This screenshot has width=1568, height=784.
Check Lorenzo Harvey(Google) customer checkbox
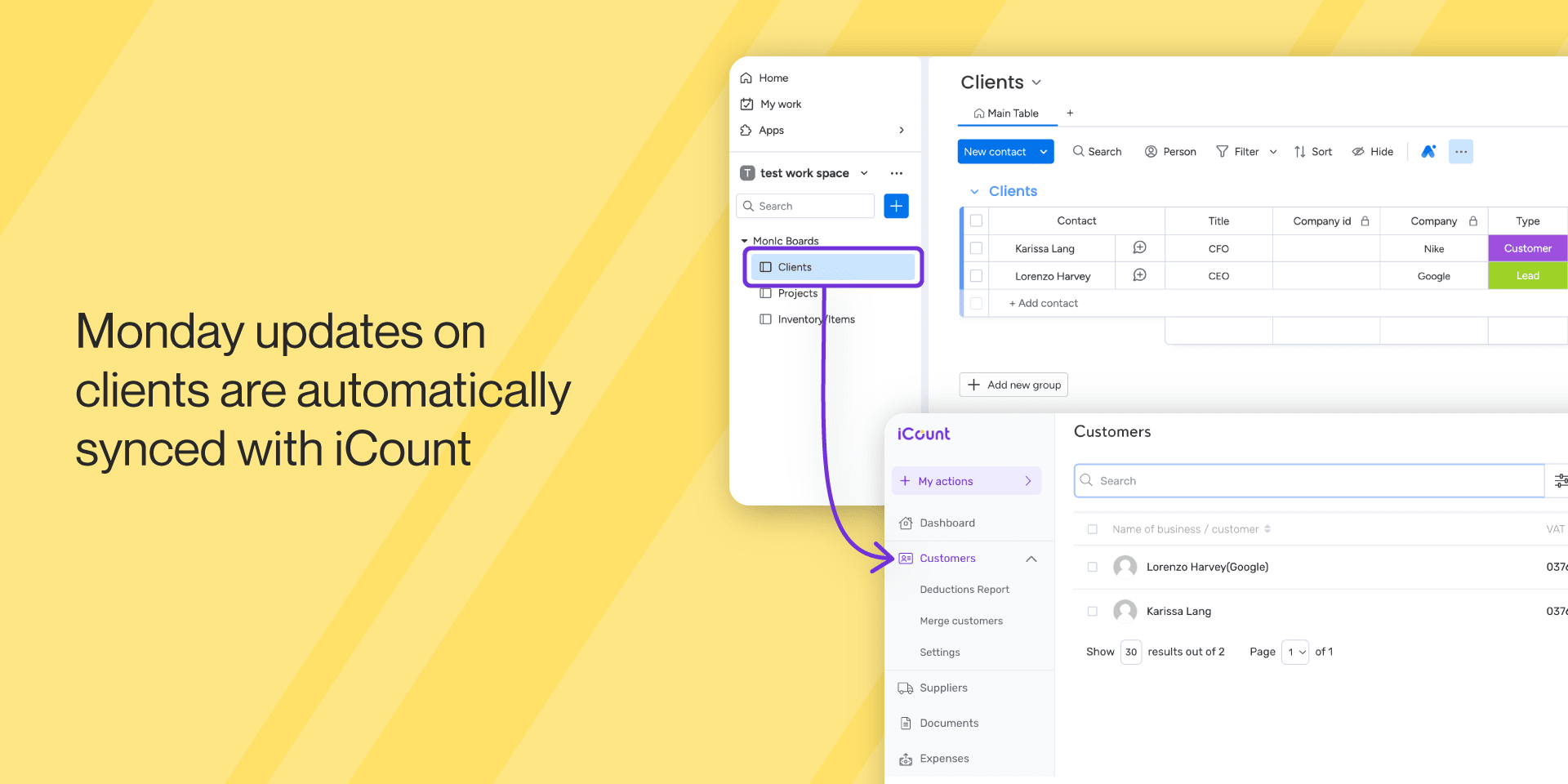(x=1092, y=567)
